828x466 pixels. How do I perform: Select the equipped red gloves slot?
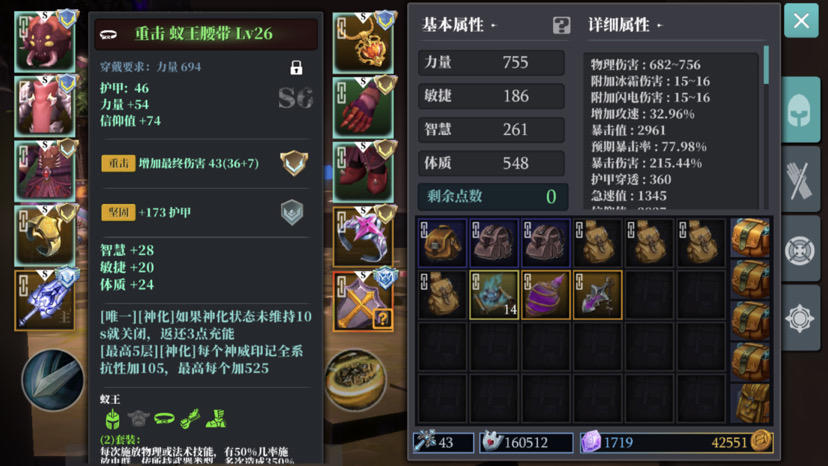tap(363, 108)
